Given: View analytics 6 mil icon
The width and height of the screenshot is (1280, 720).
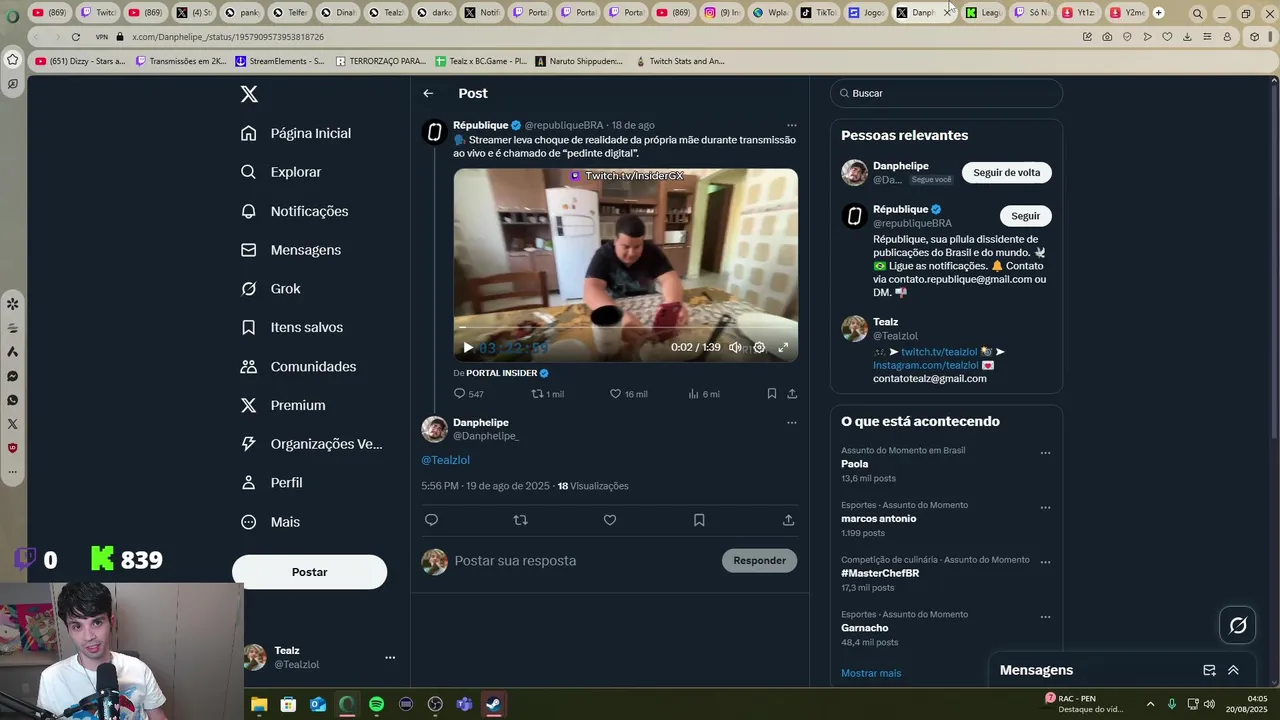Looking at the screenshot, I should (693, 394).
